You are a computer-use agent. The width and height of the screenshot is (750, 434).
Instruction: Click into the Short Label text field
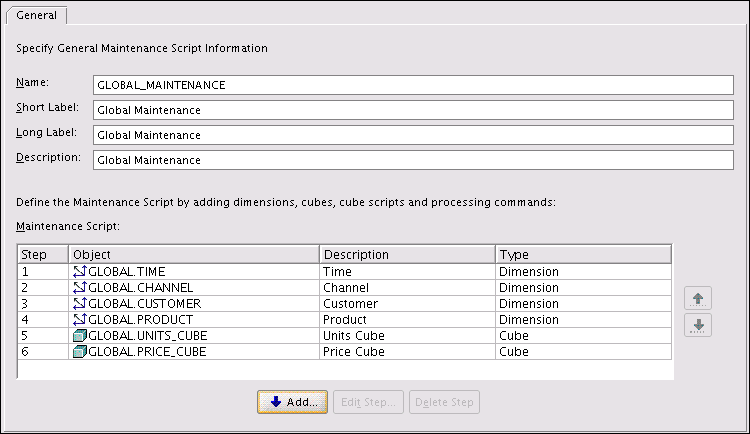click(x=413, y=110)
